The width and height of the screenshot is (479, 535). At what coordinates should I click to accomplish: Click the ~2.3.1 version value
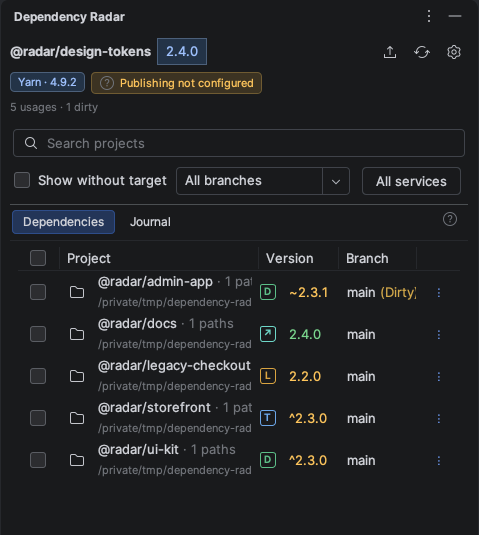click(308, 292)
